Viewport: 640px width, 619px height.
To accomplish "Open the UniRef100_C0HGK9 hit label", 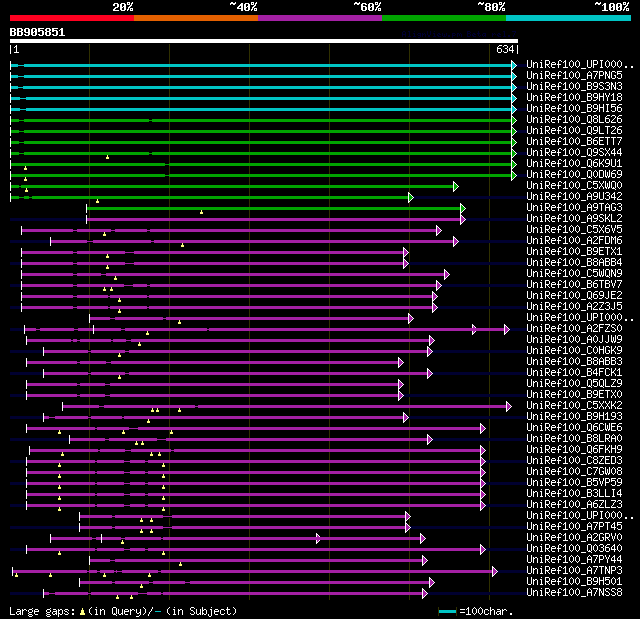I will (574, 351).
